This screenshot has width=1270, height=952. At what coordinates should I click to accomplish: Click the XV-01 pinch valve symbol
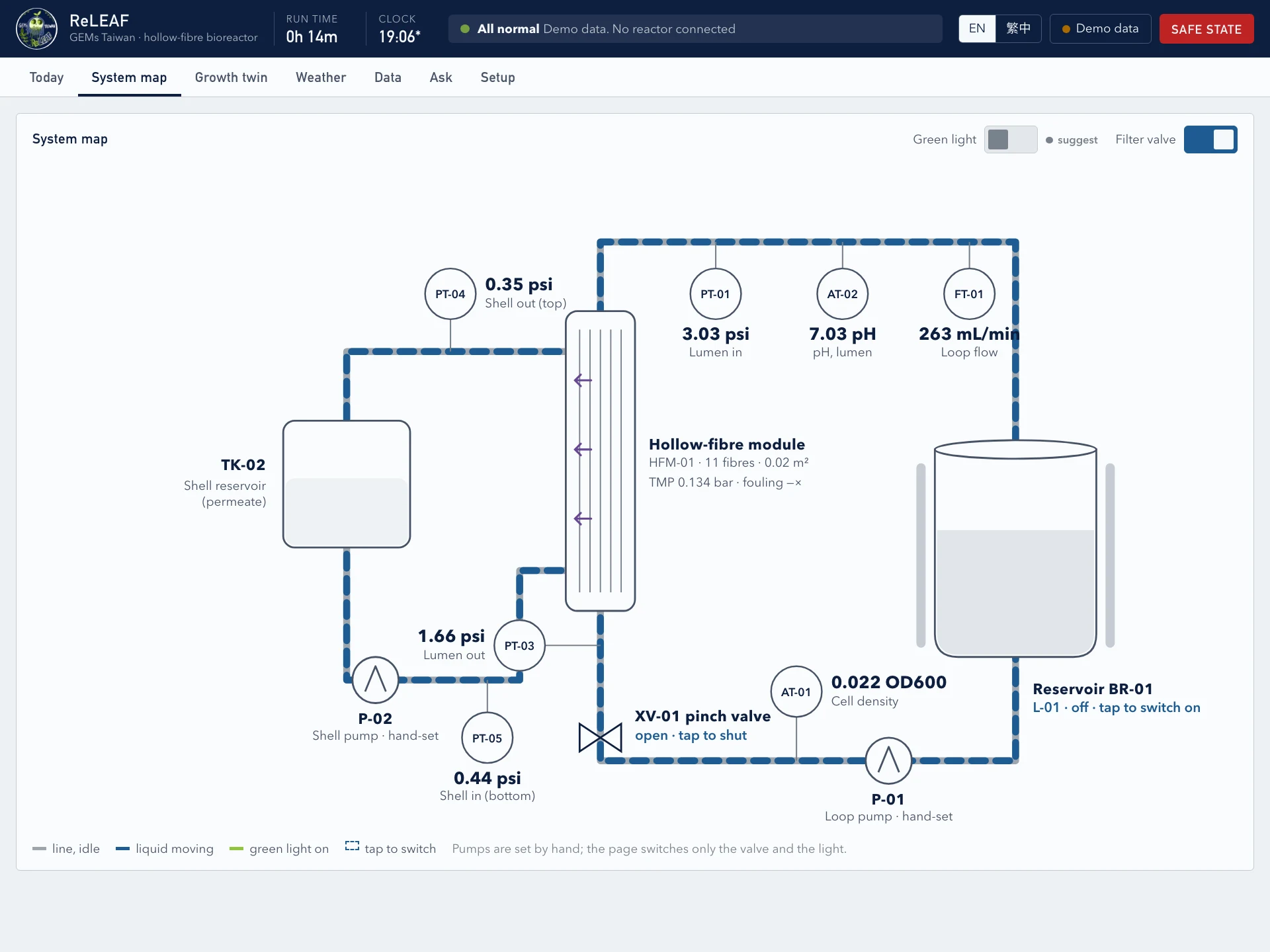pyautogui.click(x=601, y=738)
